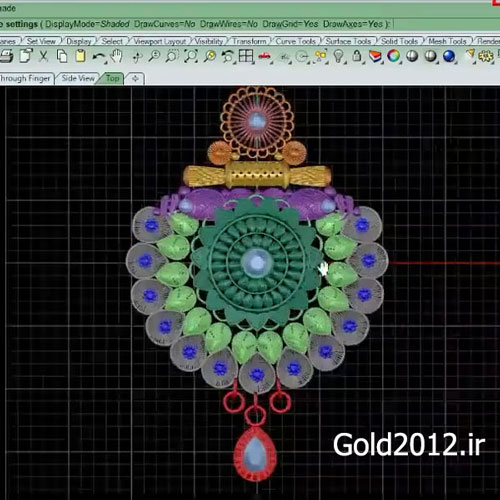The height and width of the screenshot is (500, 500).
Task: Open the Visibility toolbar tab
Action: click(209, 41)
